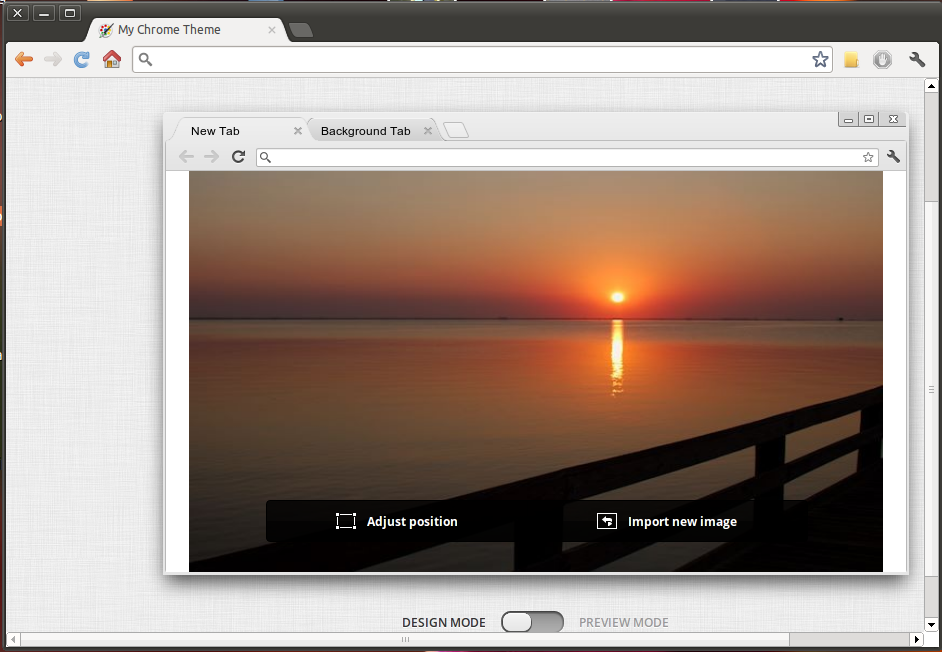
Task: Click Adjust position button
Action: 397,521
